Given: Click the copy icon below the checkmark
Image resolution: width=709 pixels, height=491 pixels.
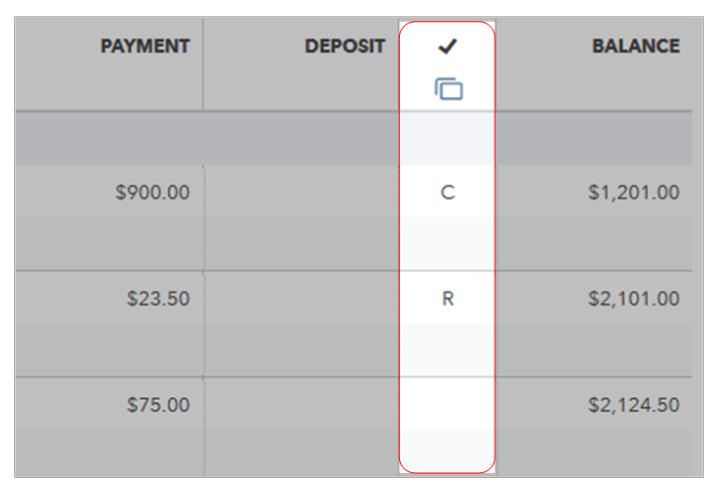Looking at the screenshot, I should click(x=448, y=89).
